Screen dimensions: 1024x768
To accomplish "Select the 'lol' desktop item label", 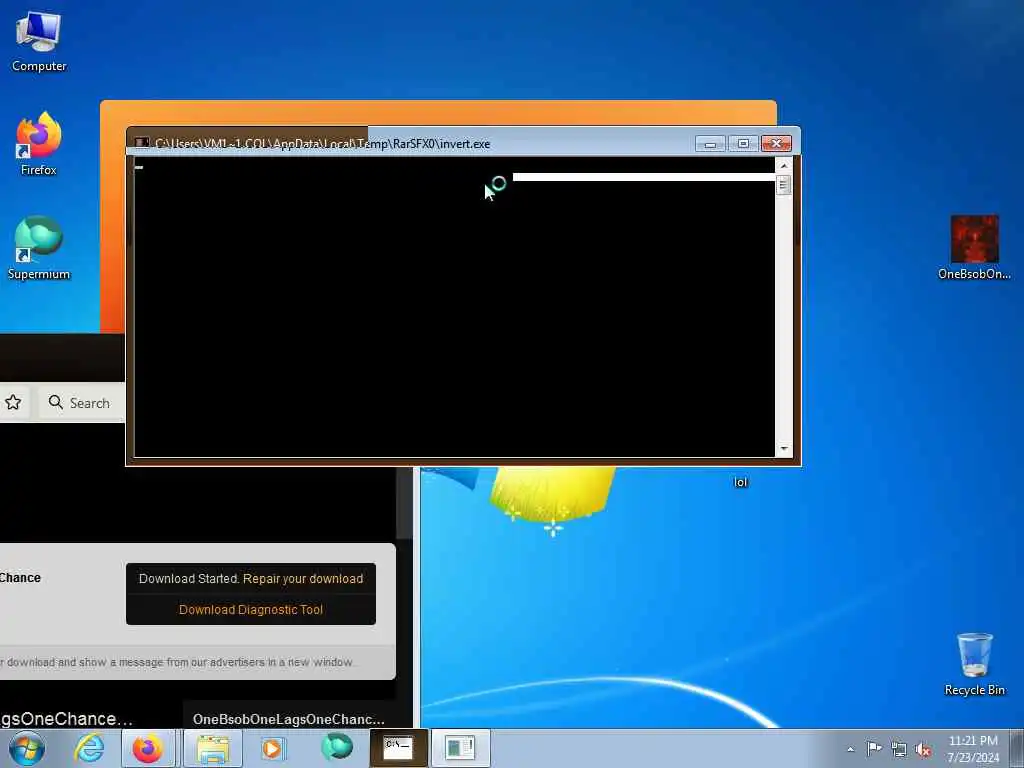I will [740, 482].
